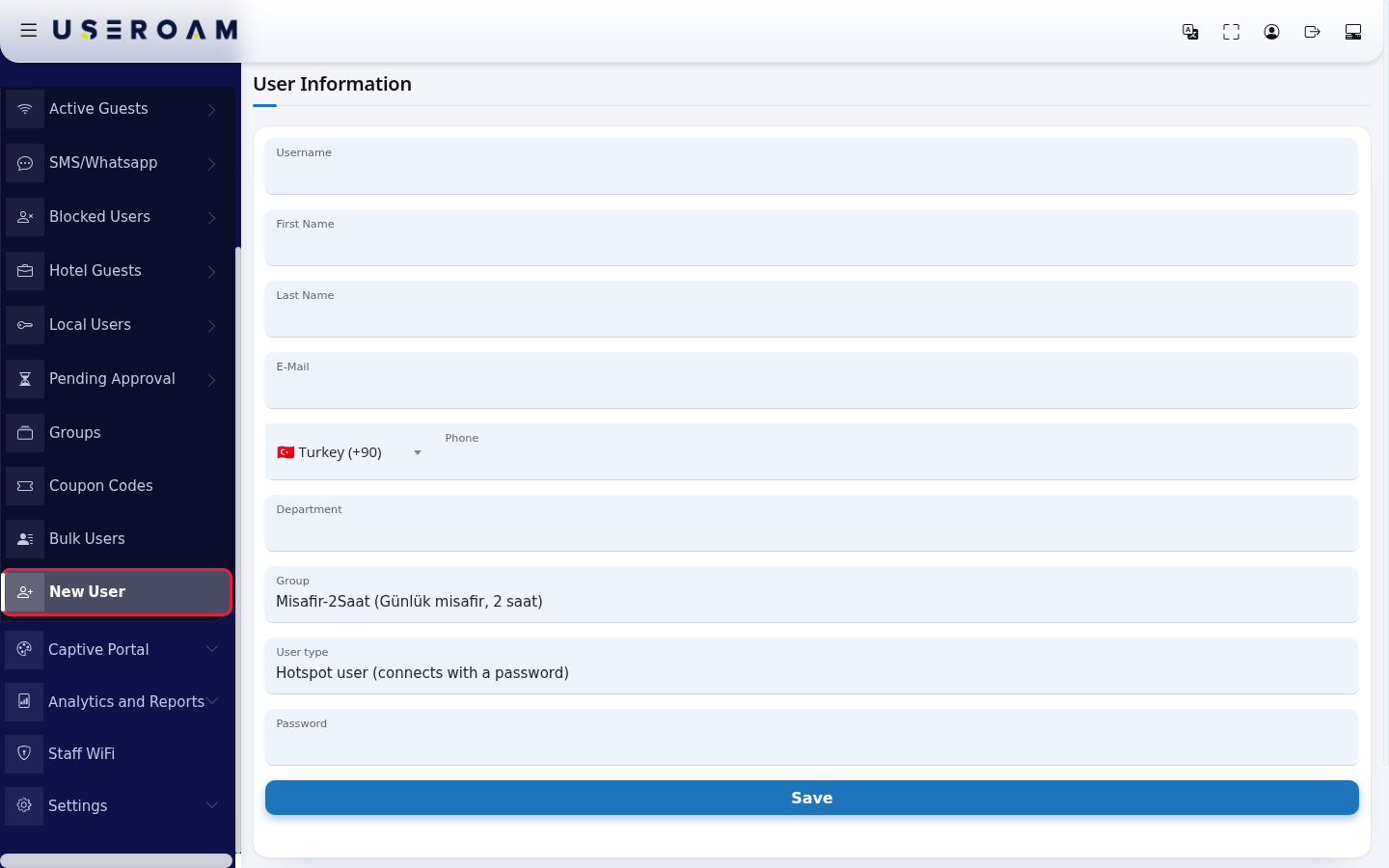Click the Local Users key icon
The width and height of the screenshot is (1389, 868).
[x=25, y=325]
